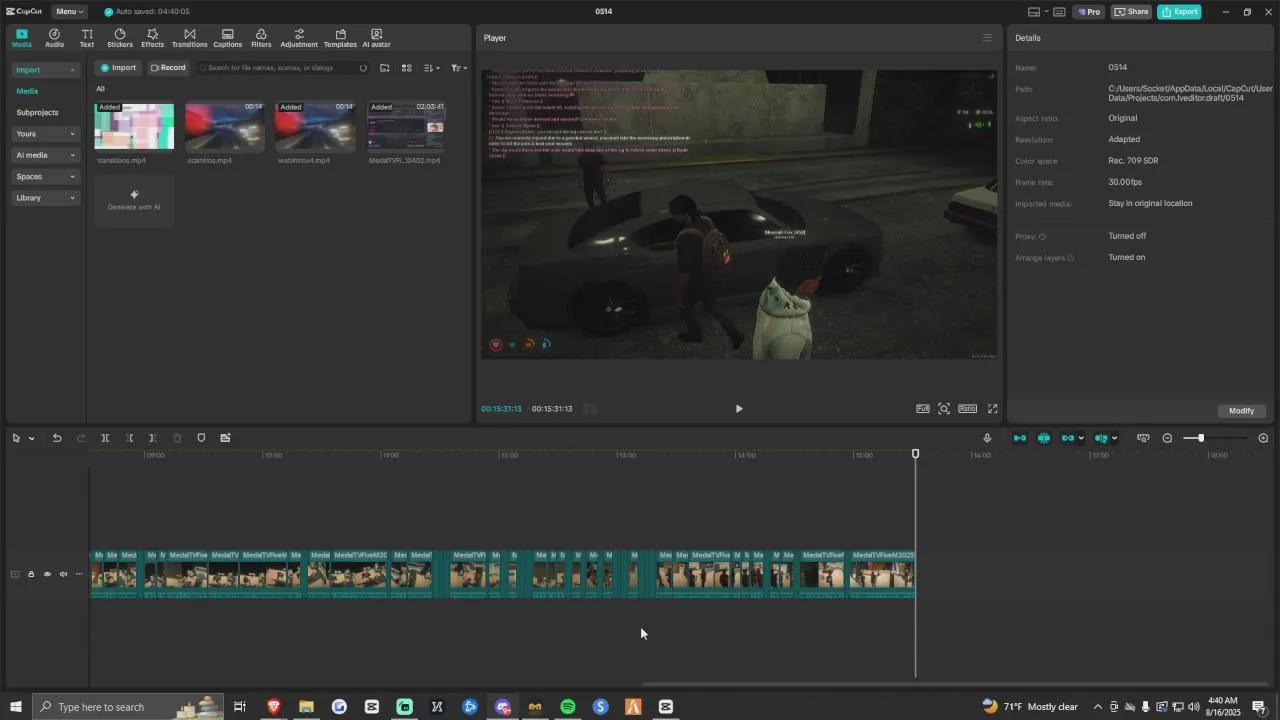Viewport: 1280px width, 720px height.
Task: Click Generate with AI tile
Action: click(134, 200)
